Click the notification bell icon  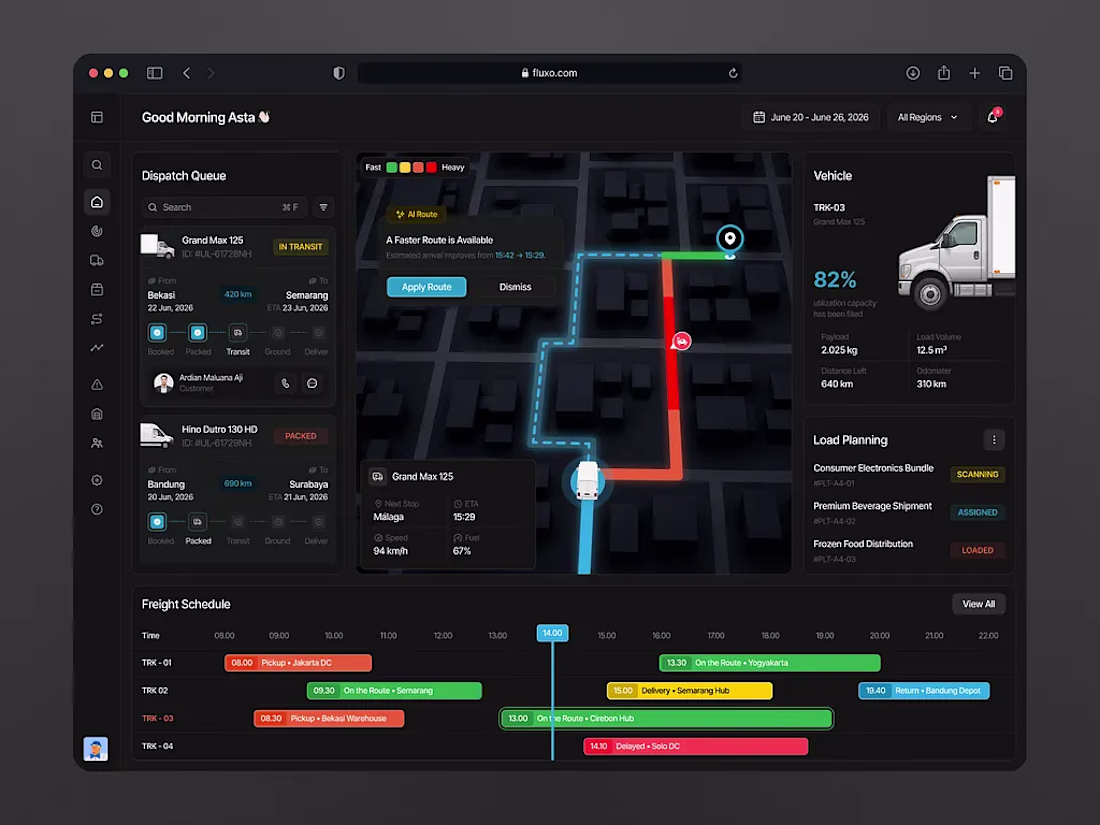[993, 117]
